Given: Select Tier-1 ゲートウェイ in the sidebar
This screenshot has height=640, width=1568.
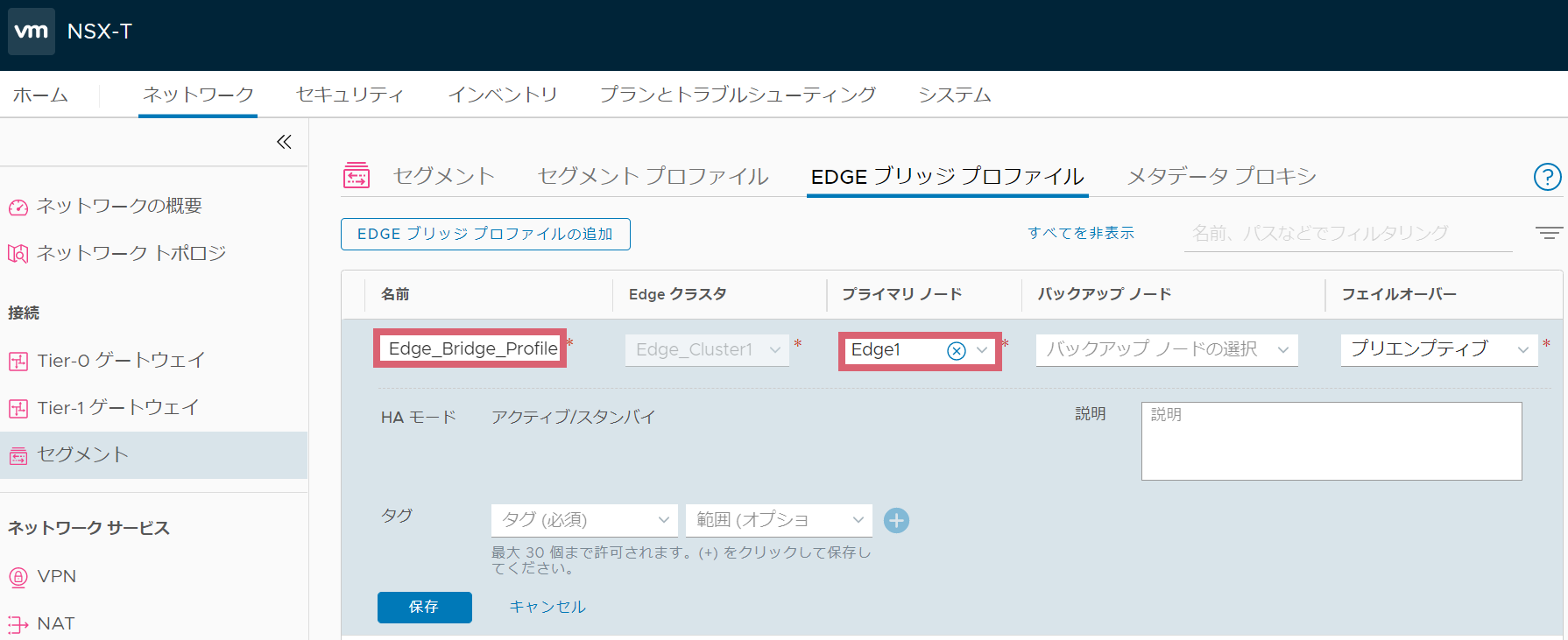Looking at the screenshot, I should coord(117,407).
